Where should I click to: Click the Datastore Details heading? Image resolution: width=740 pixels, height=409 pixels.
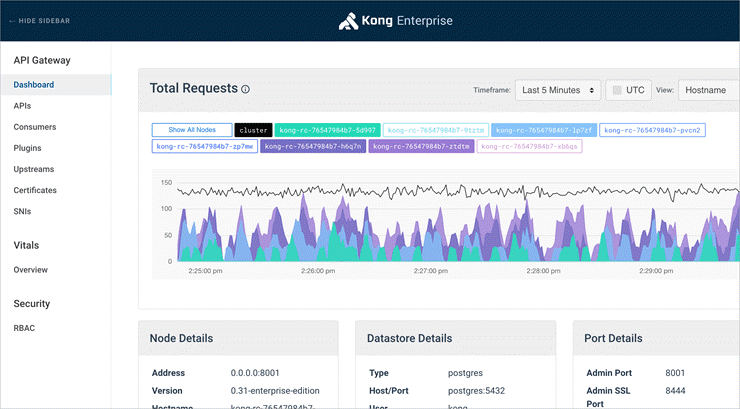coord(410,338)
